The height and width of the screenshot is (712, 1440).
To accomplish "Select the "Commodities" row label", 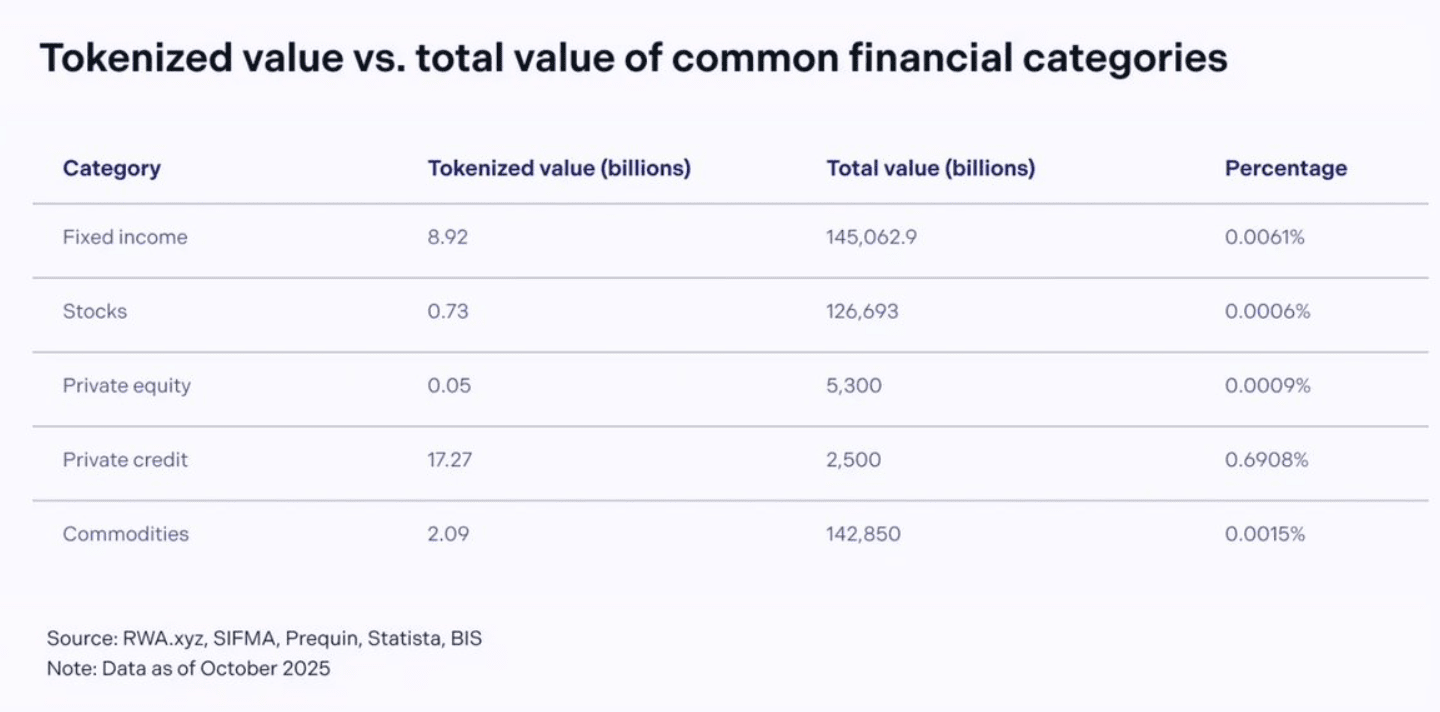I will 125,534.
